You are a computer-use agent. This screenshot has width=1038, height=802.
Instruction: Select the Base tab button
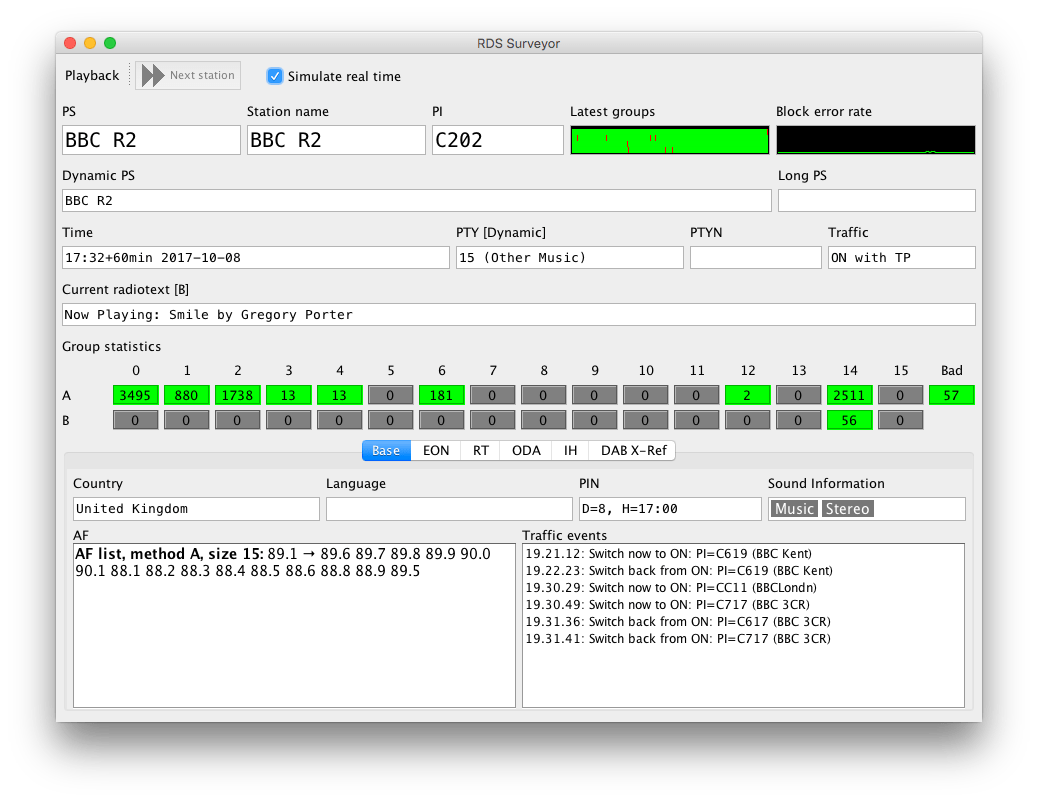tap(385, 450)
